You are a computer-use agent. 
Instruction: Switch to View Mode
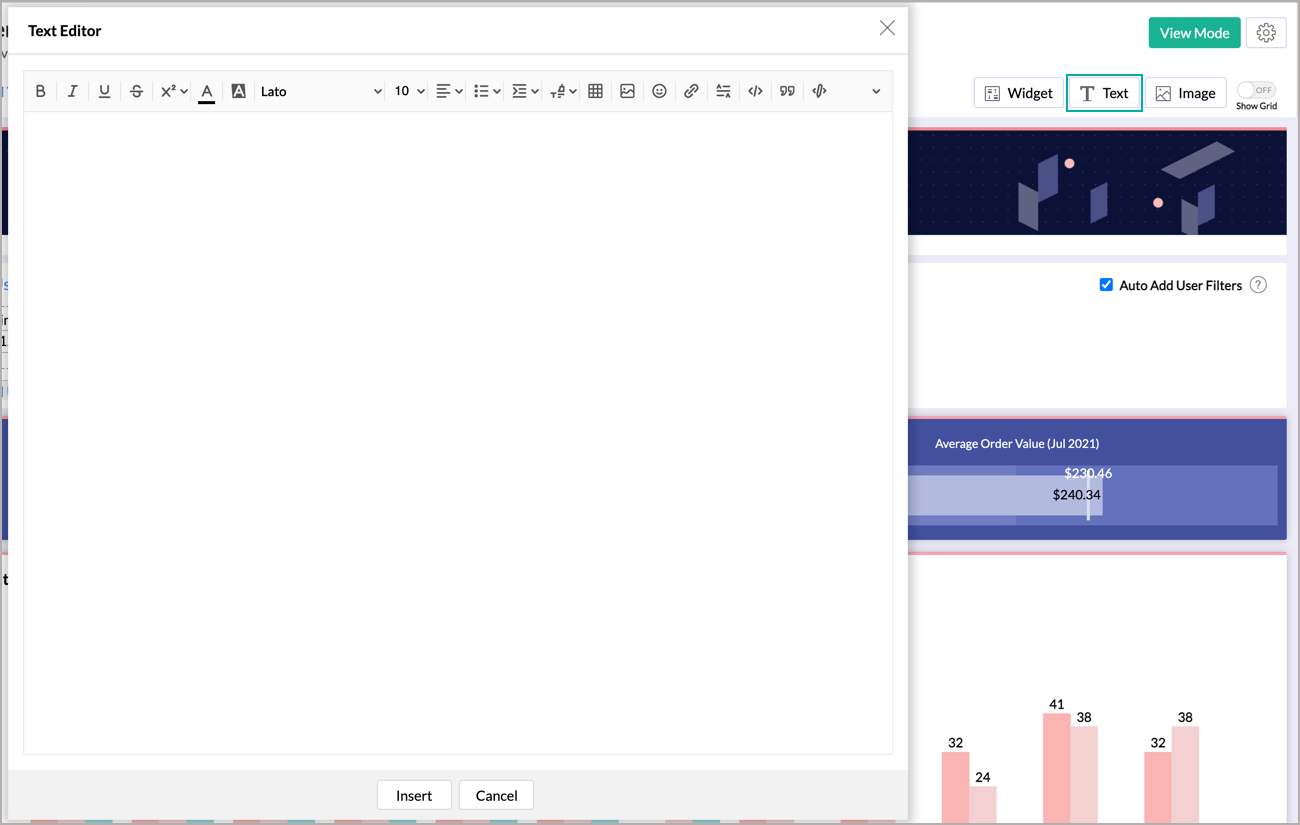click(1194, 32)
